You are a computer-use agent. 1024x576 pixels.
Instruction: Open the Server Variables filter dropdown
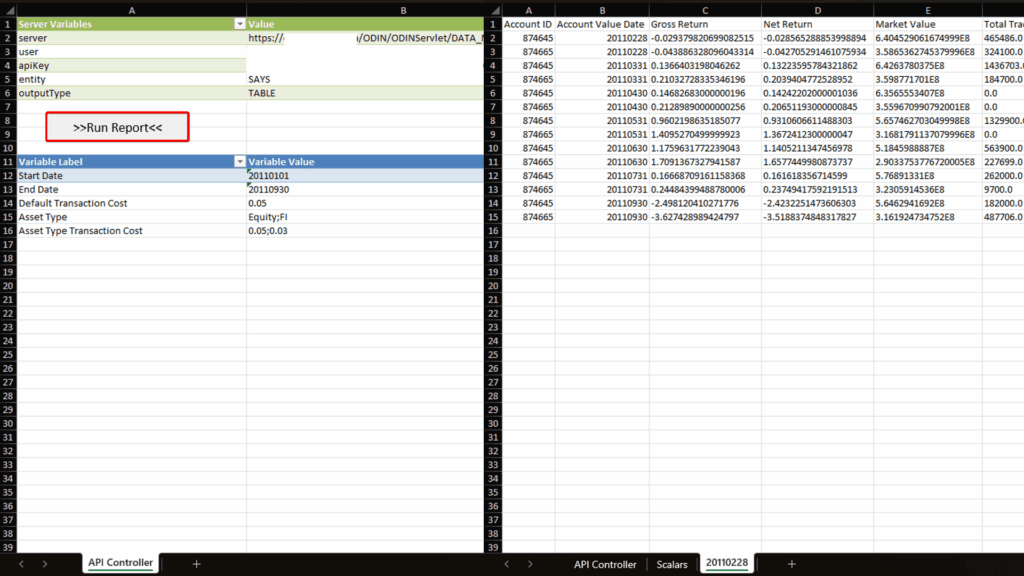(239, 23)
